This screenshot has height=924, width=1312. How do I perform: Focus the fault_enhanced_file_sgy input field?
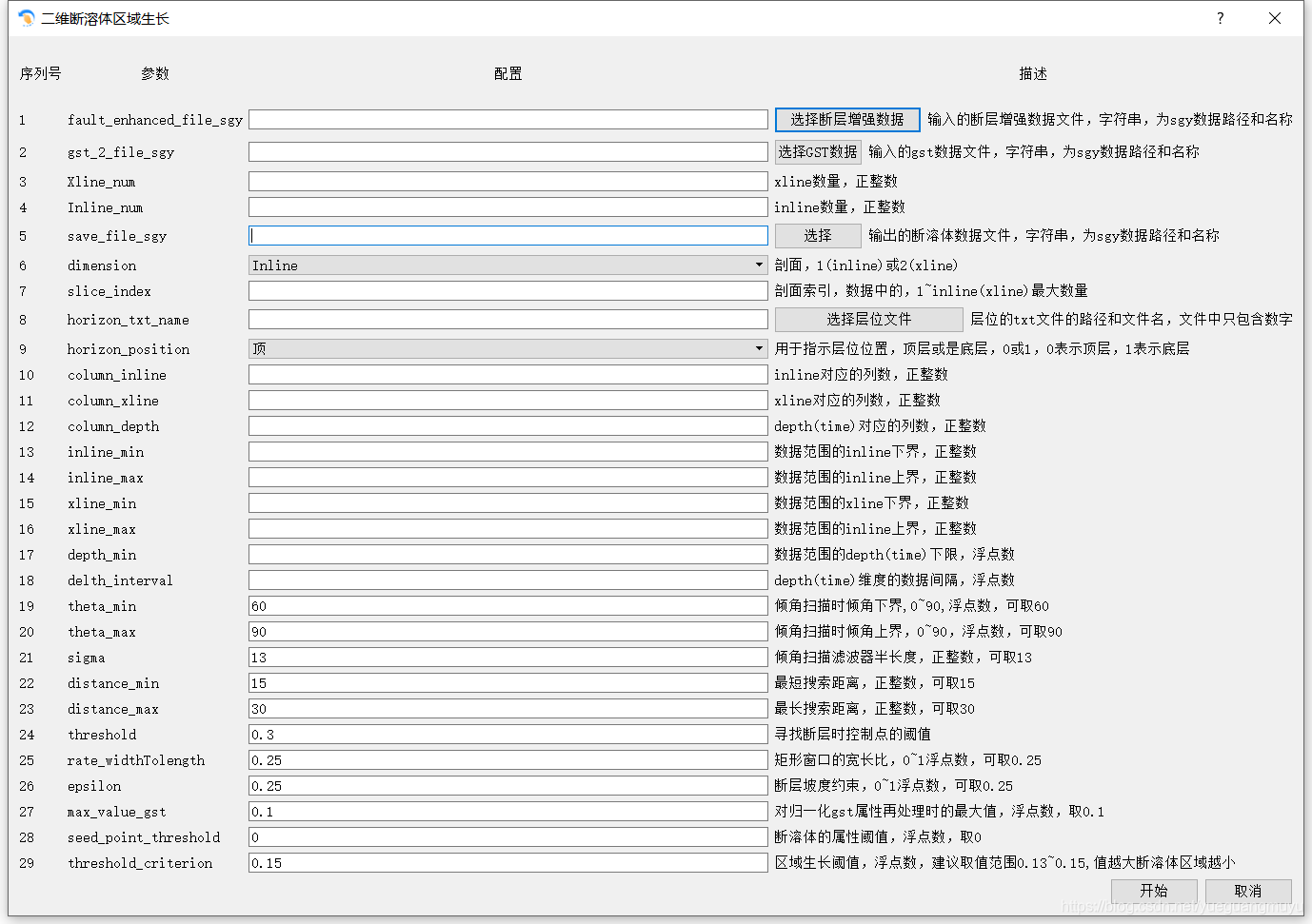click(x=508, y=119)
